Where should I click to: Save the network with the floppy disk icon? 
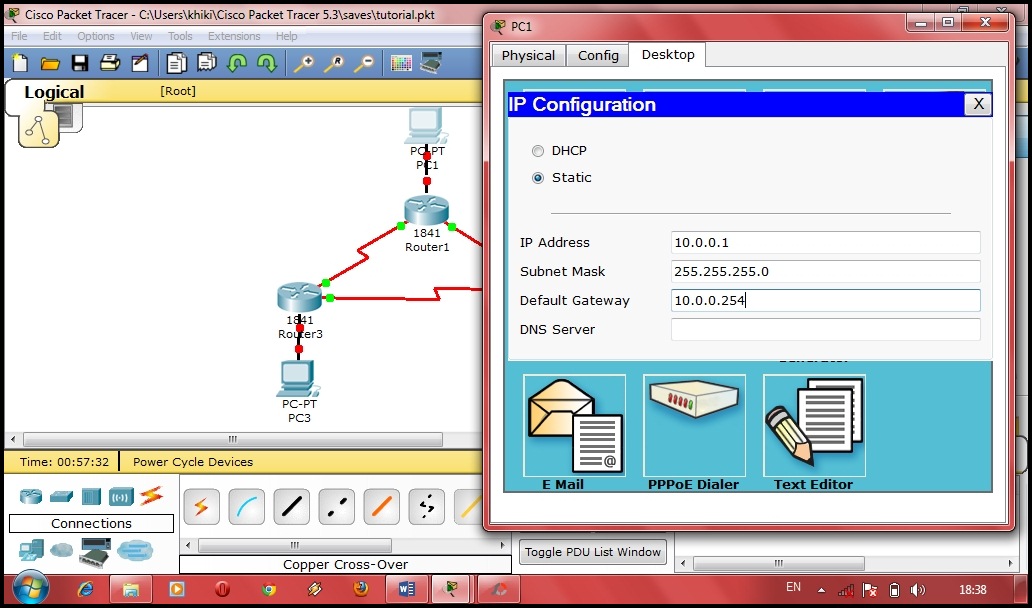point(80,63)
